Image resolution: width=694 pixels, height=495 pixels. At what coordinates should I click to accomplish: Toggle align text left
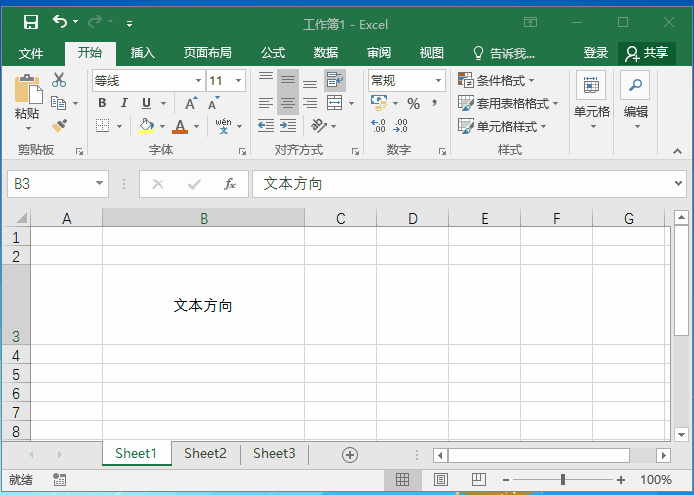[266, 103]
